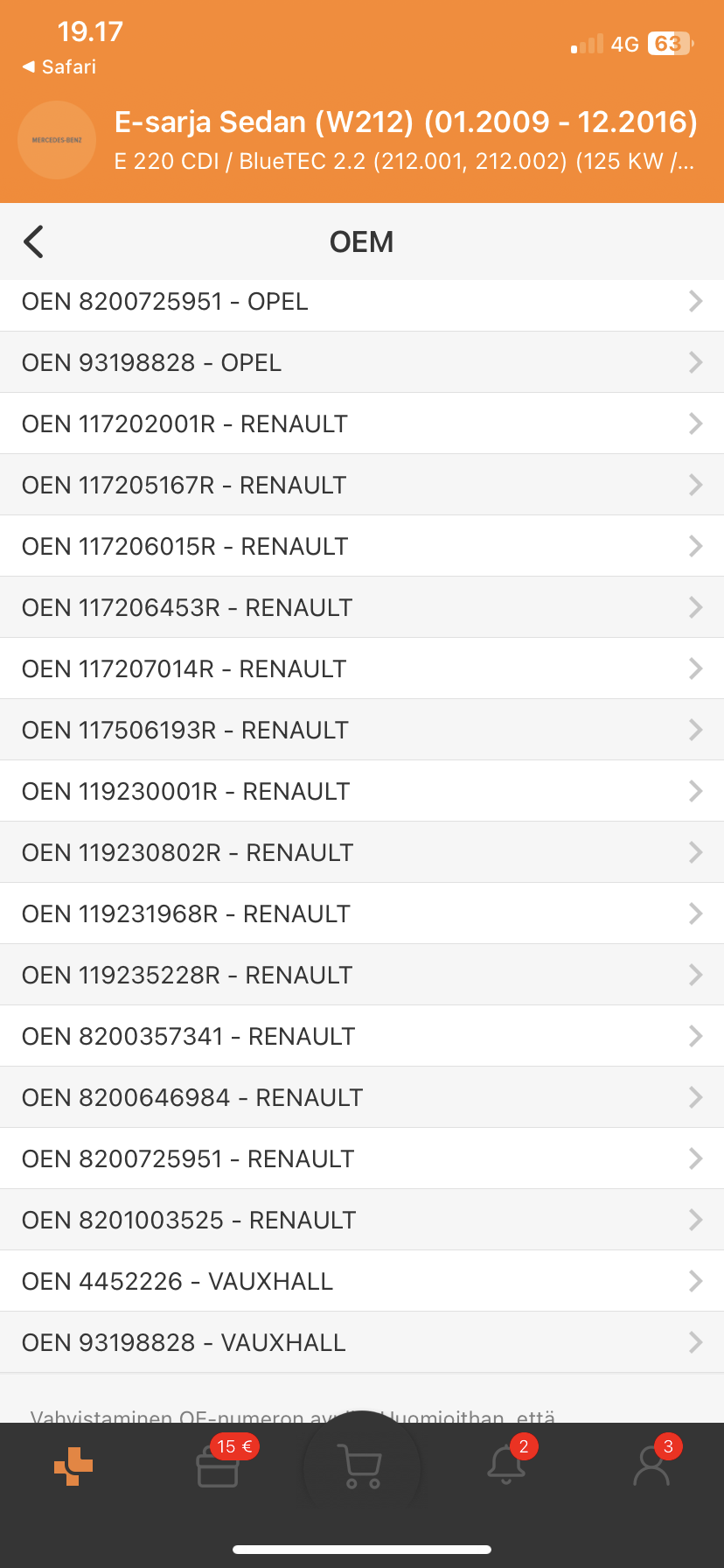
Task: Tap the back arrow in OEM header
Action: point(34,241)
